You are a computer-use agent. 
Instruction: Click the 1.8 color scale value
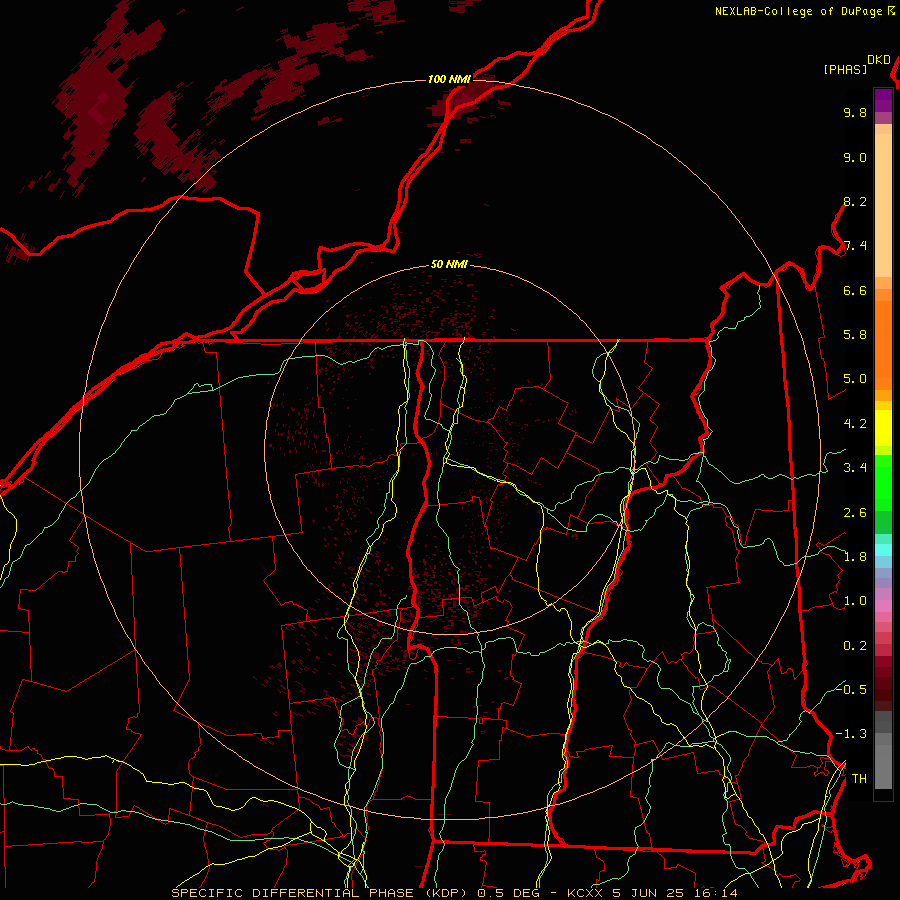pos(855,557)
